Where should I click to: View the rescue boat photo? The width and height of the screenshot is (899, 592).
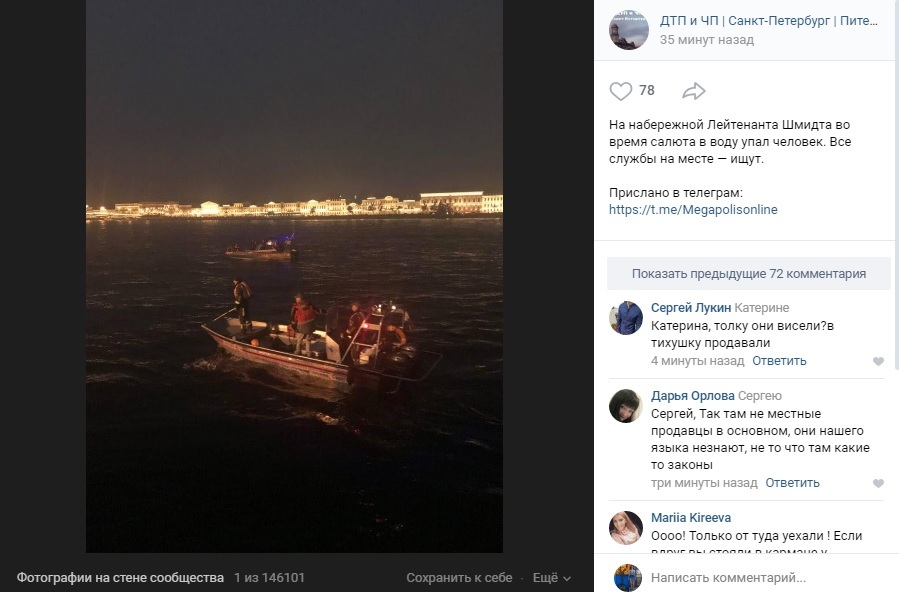(294, 276)
